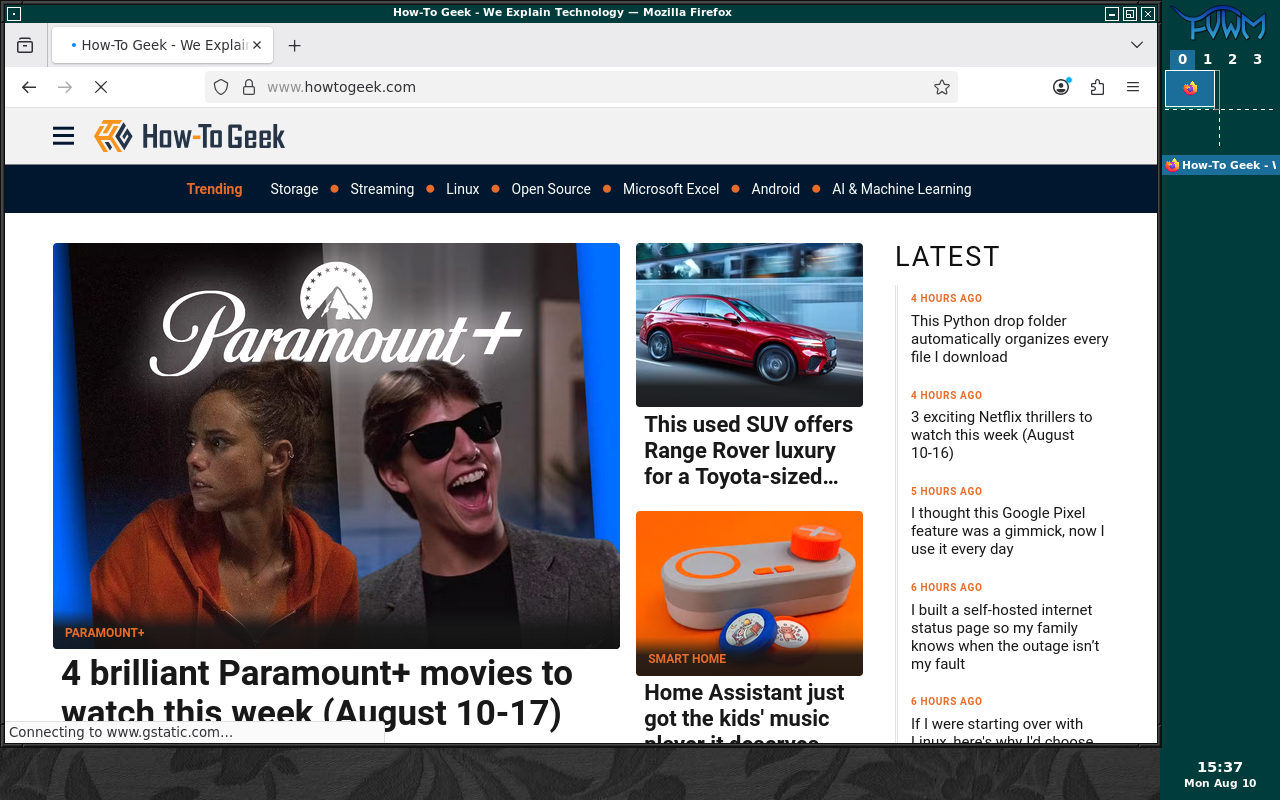Screen dimensions: 1280x800
Task: Switch to FVWM desktop 1
Action: coord(1208,59)
